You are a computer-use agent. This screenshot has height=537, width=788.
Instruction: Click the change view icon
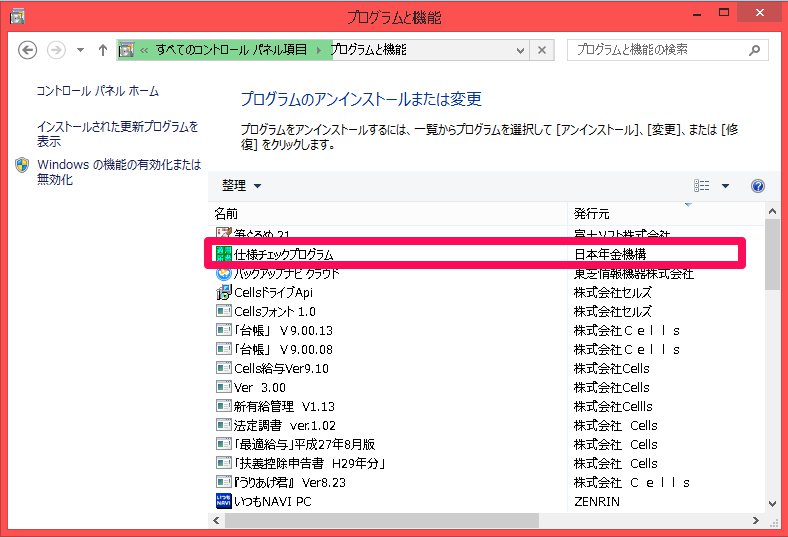[x=702, y=185]
